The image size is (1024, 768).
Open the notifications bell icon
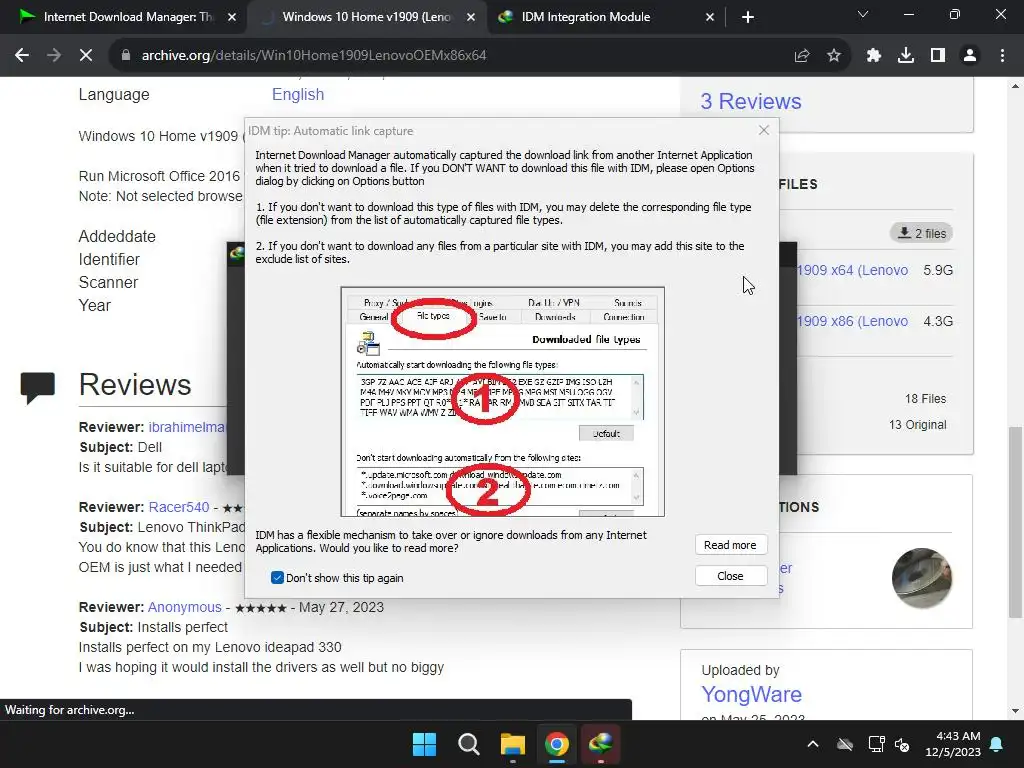(997, 744)
